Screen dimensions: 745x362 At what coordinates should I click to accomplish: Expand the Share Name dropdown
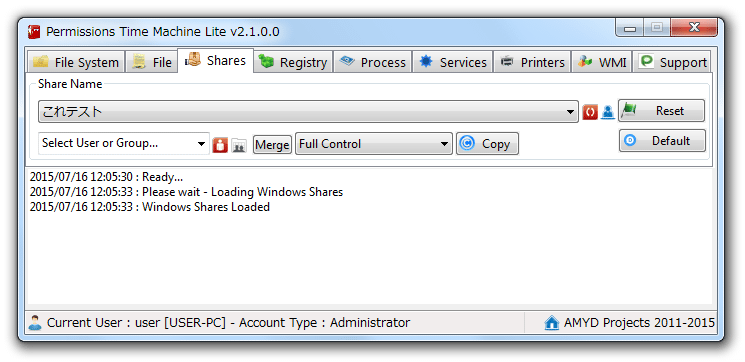(x=308, y=112)
